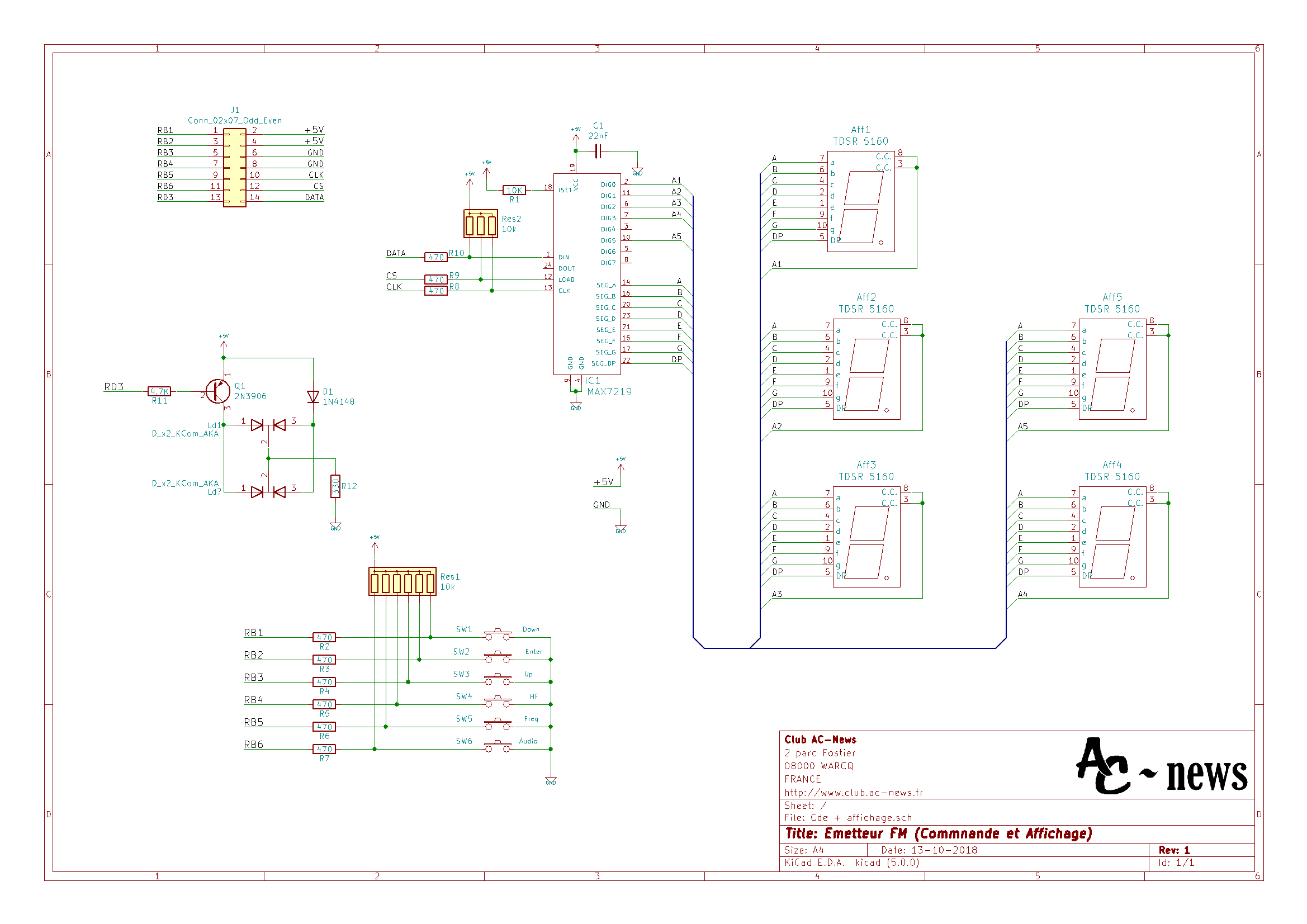Viewport: 1307px width, 924px height.
Task: Select the R1 10K resistor
Action: point(514,190)
